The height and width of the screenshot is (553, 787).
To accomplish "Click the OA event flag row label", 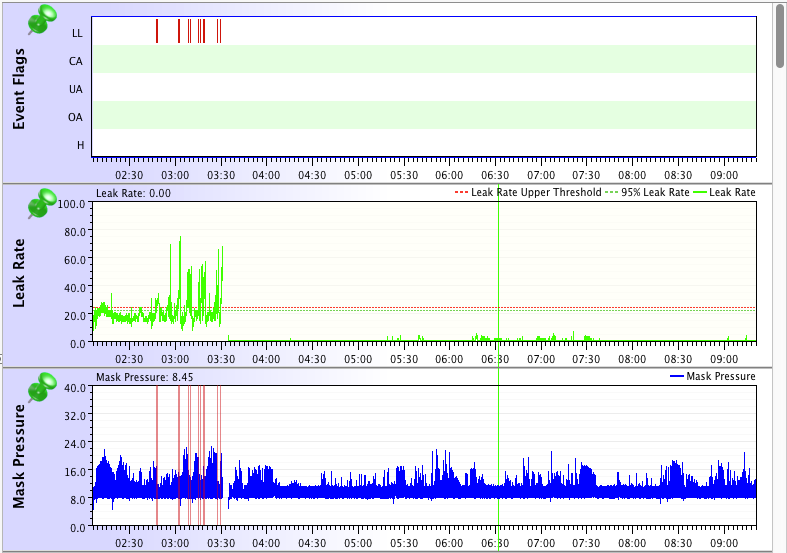I will click(x=75, y=117).
